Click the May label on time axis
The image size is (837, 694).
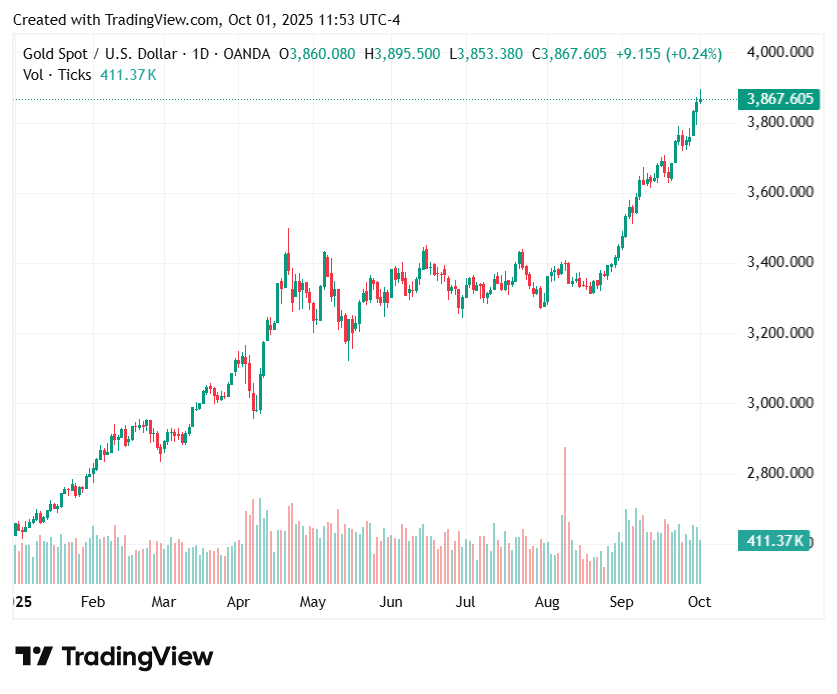(x=313, y=602)
